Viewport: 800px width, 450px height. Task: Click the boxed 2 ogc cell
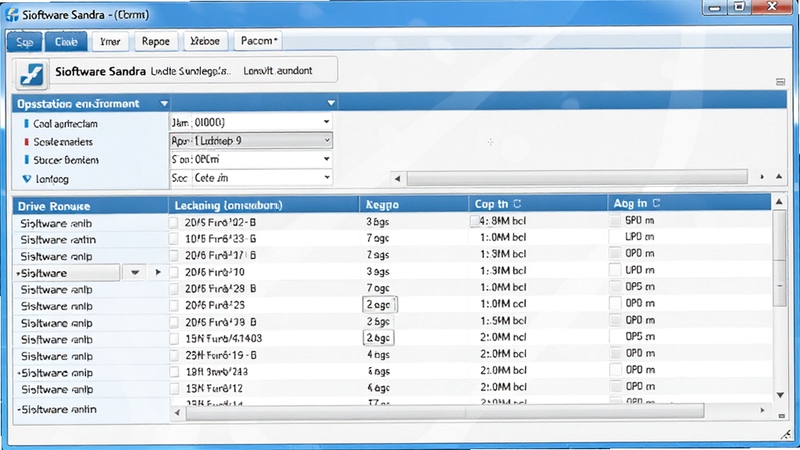click(x=379, y=305)
